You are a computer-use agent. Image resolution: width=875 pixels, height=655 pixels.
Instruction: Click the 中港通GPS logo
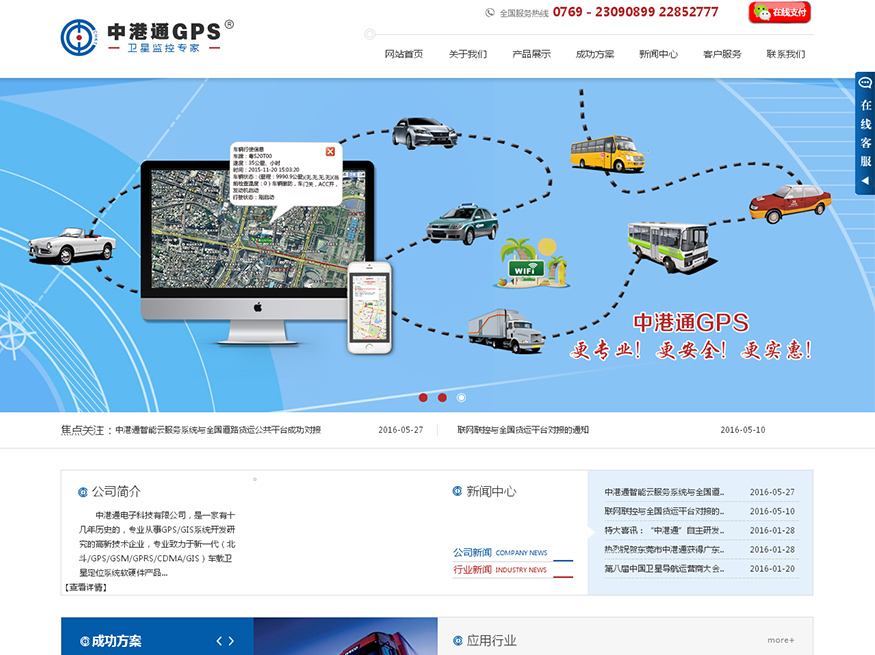(147, 37)
